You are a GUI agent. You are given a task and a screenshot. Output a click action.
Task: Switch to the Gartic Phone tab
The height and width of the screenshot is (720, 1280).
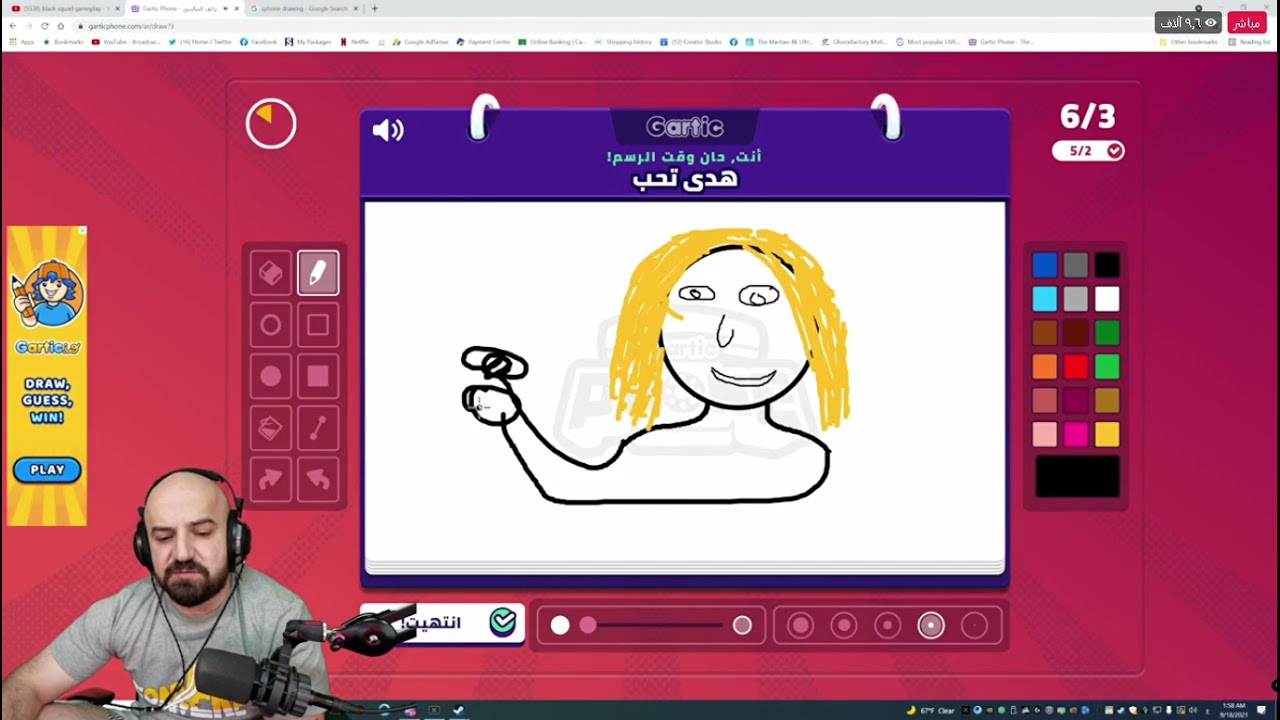coord(185,8)
